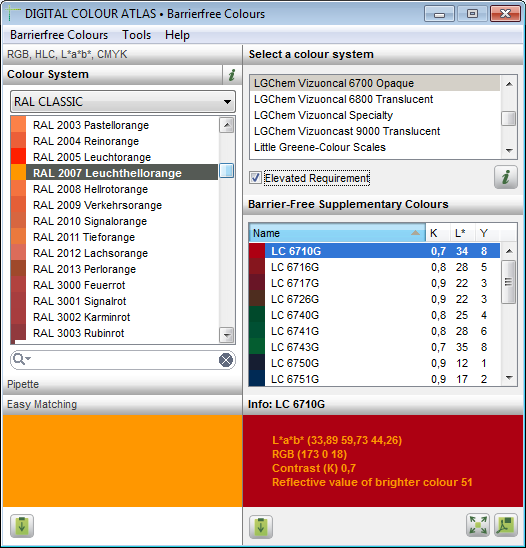This screenshot has height=548, width=526.
Task: Toggle the Elevated Requirement checkbox
Action: click(x=255, y=178)
